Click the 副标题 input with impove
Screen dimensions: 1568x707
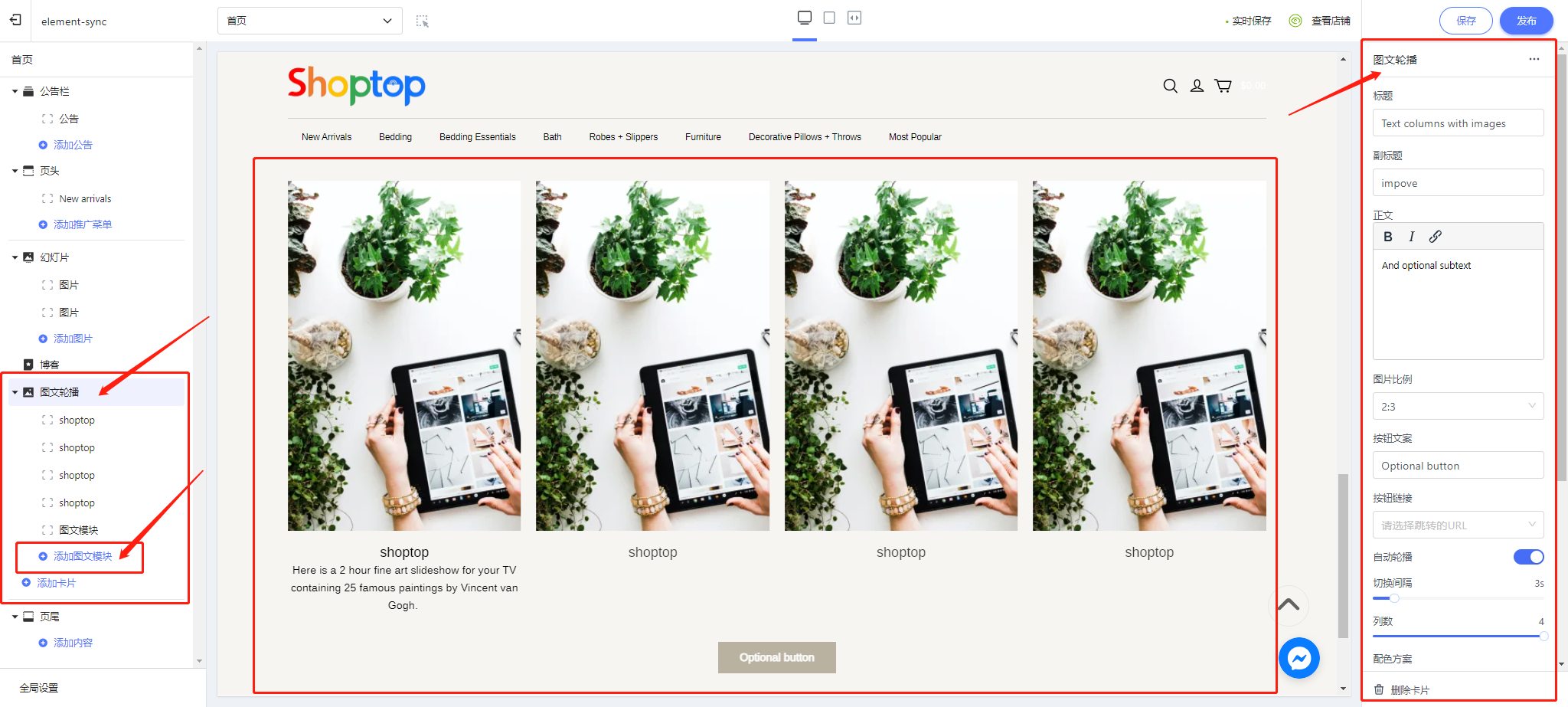tap(1458, 182)
